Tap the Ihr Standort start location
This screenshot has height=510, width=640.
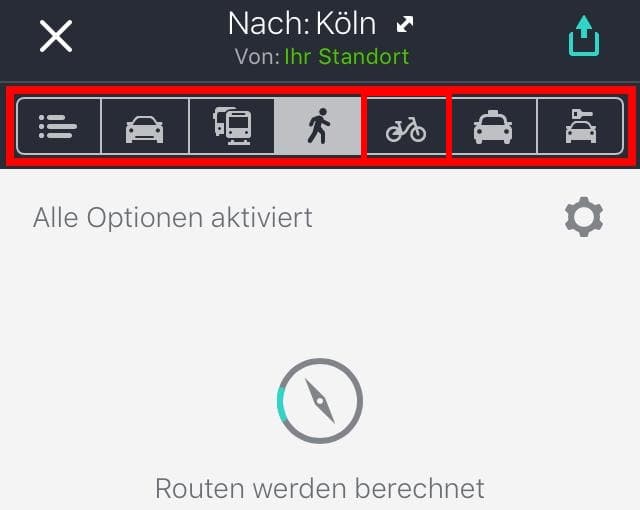point(347,56)
